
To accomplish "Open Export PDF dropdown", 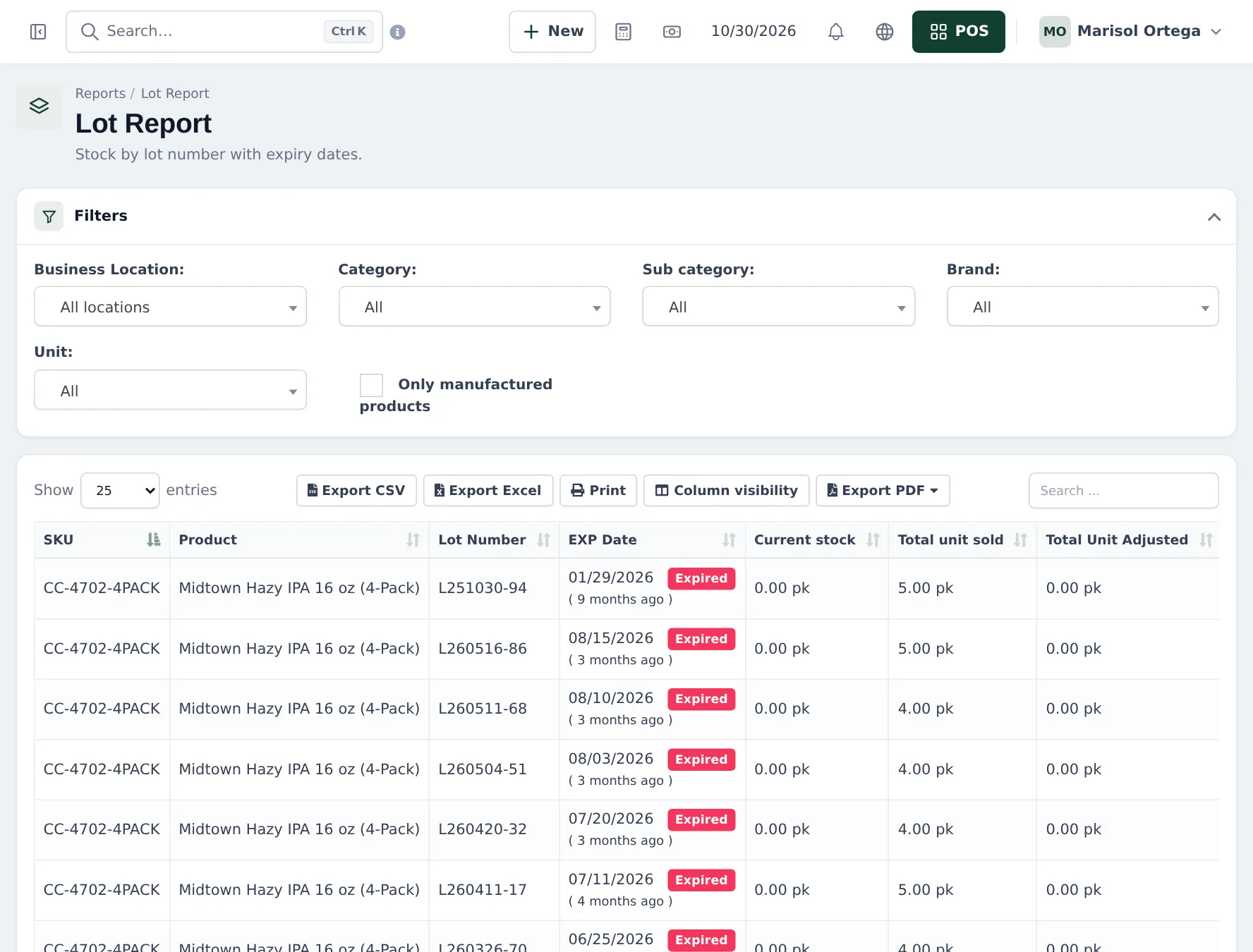I will [883, 491].
